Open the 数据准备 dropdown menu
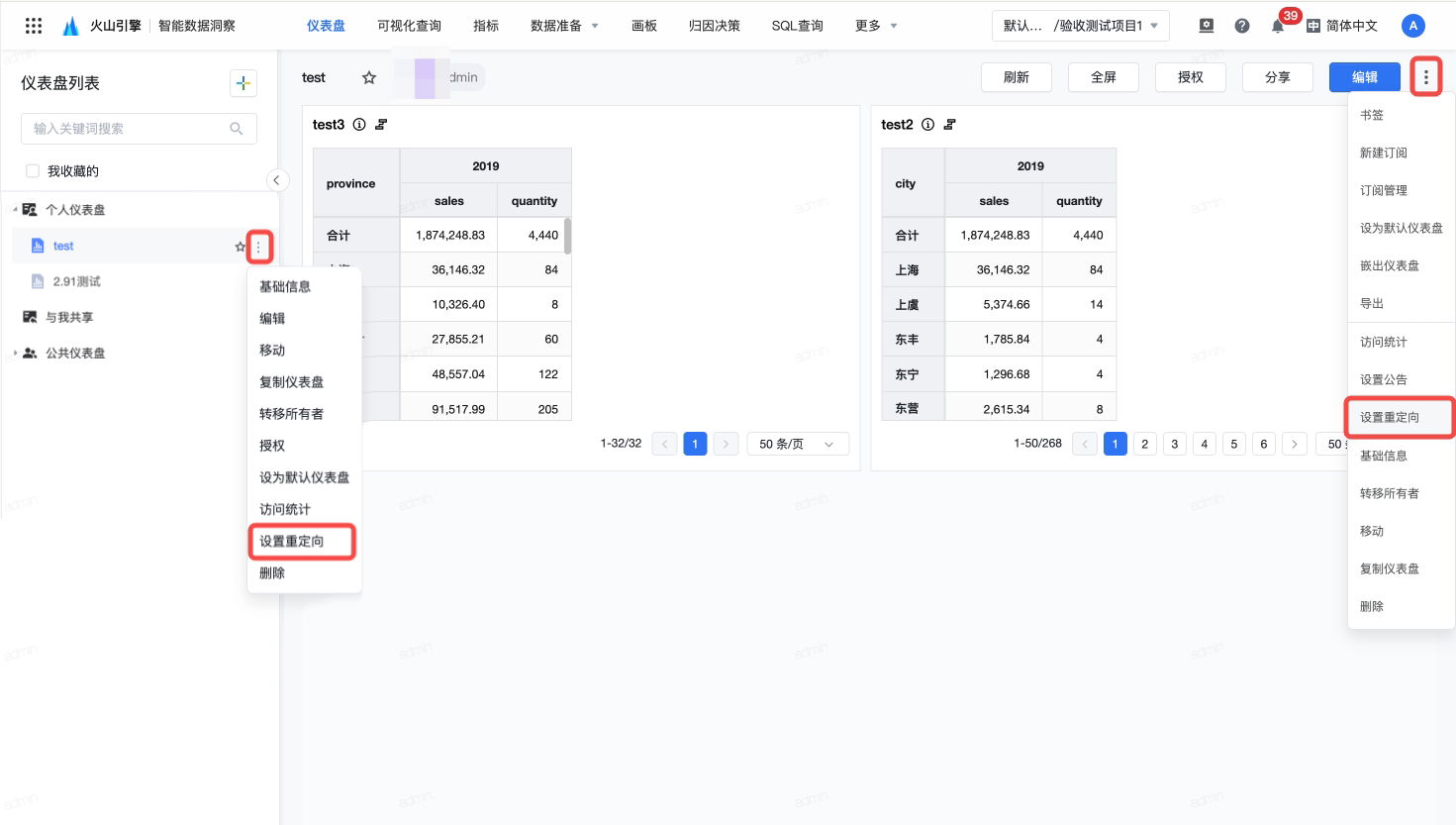Screen dimensions: 1456x825 click(564, 26)
